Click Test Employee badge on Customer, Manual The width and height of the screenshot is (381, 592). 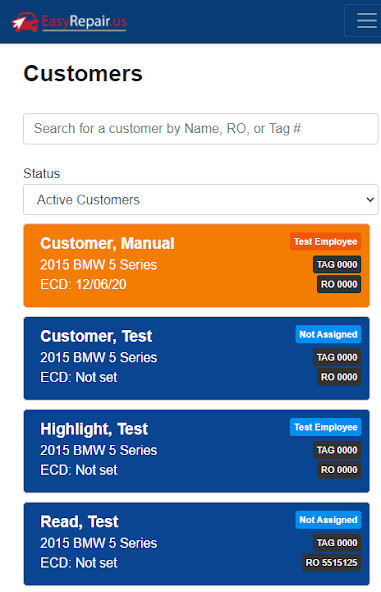click(325, 242)
